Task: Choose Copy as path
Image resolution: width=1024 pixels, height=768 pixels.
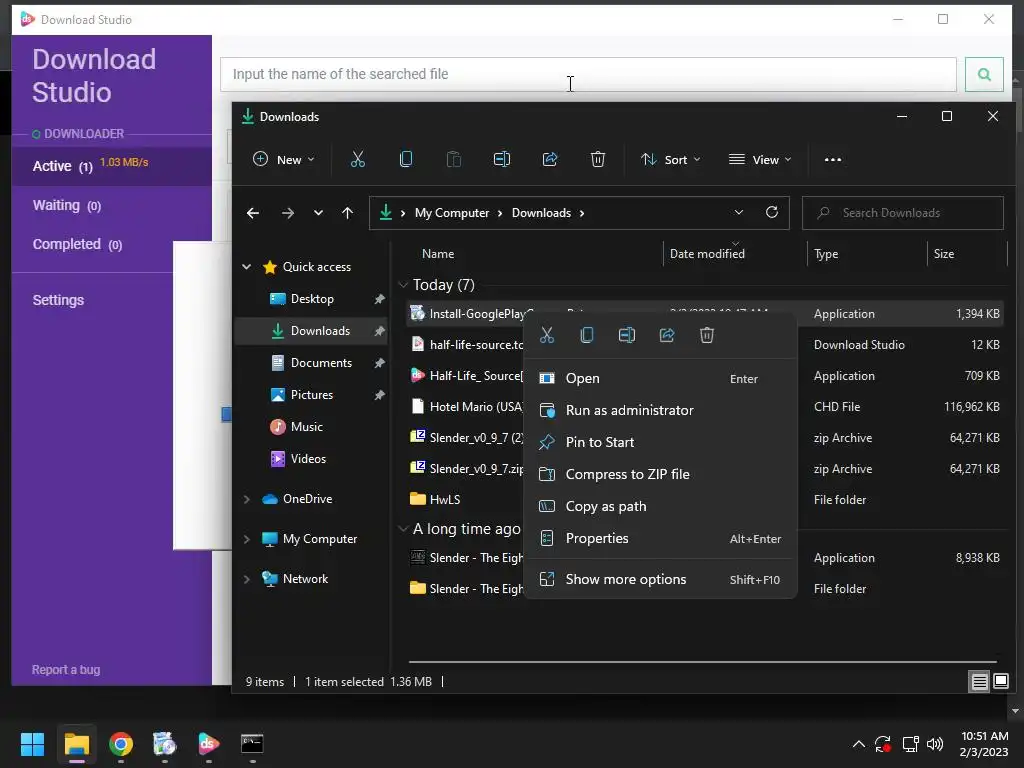Action: coord(660,506)
